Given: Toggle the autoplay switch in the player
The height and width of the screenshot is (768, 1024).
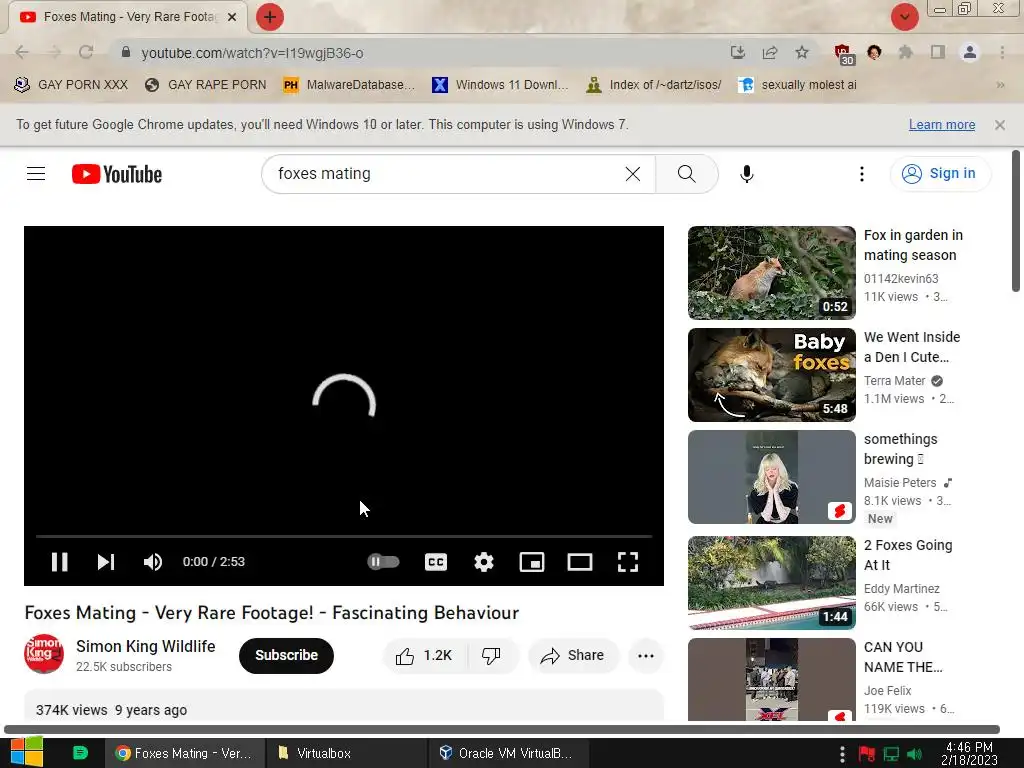Looking at the screenshot, I should (383, 562).
